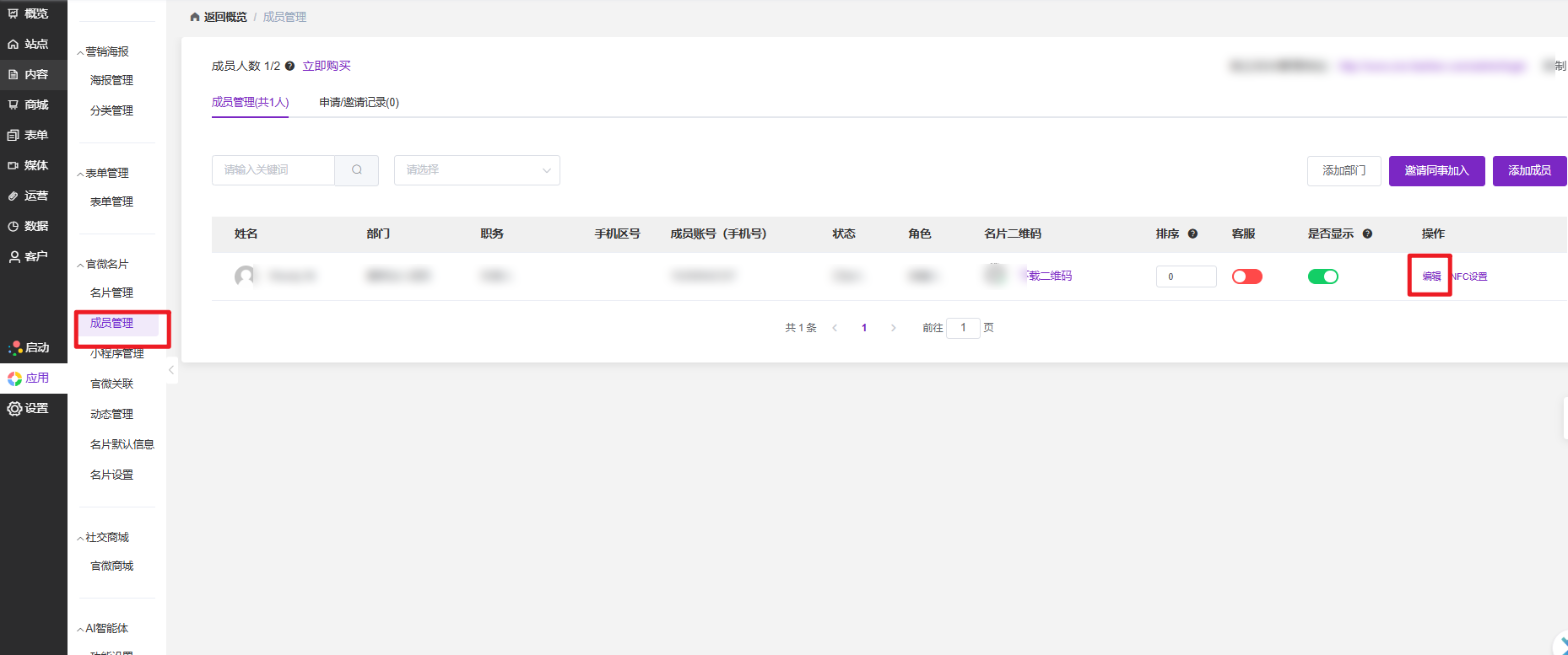Switch to the 申请/邀请记录 tab
The height and width of the screenshot is (655, 1568).
point(359,102)
